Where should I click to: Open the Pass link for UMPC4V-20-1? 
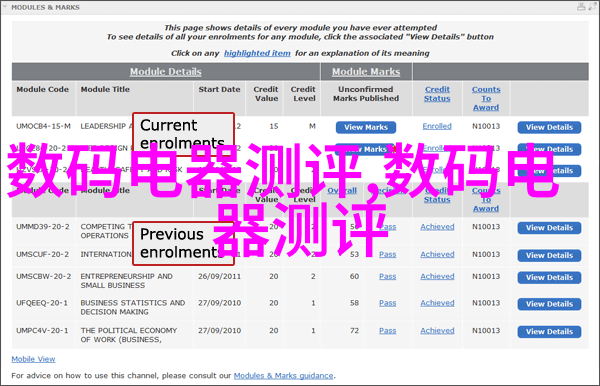click(x=388, y=331)
